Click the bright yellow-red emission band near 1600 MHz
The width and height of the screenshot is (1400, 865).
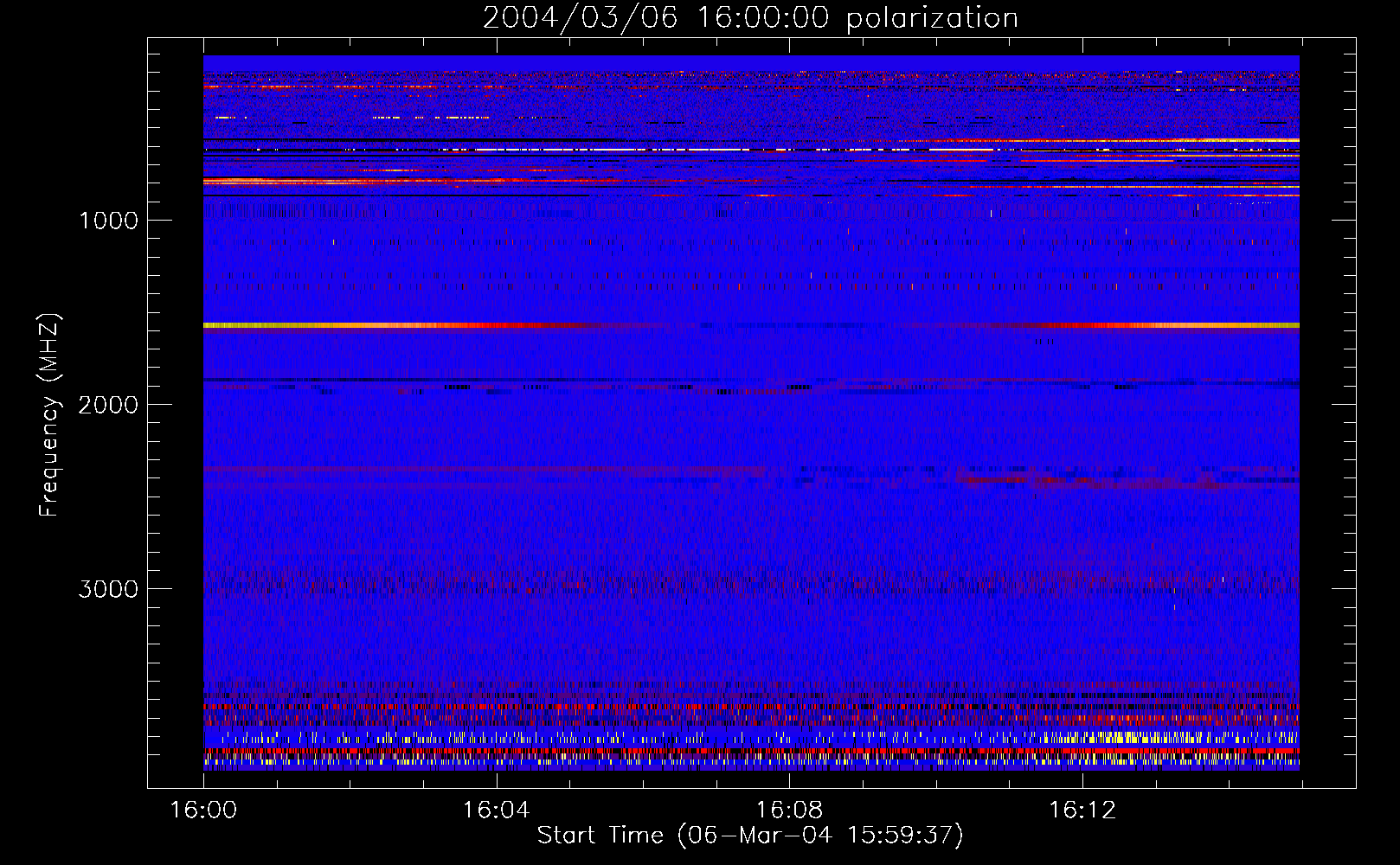751,325
